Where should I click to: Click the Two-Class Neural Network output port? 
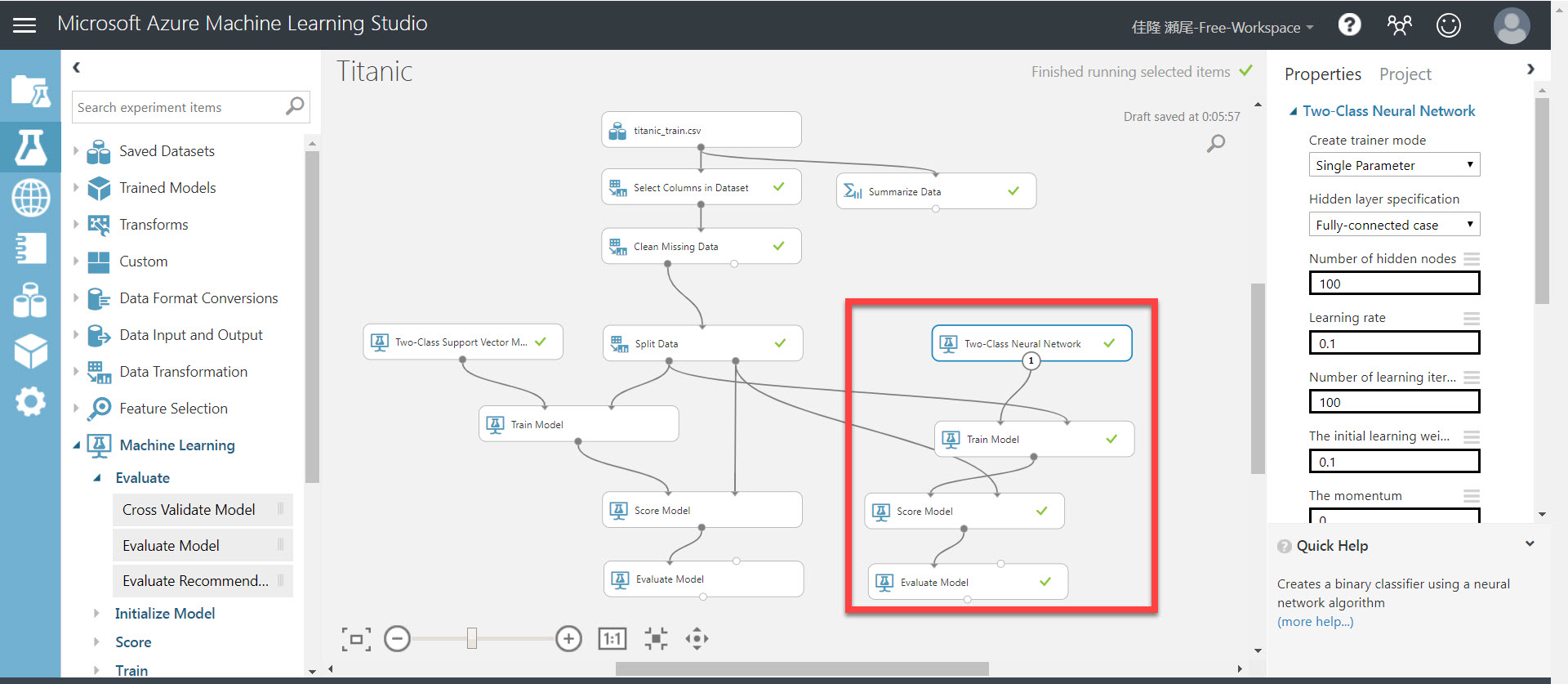[1031, 360]
